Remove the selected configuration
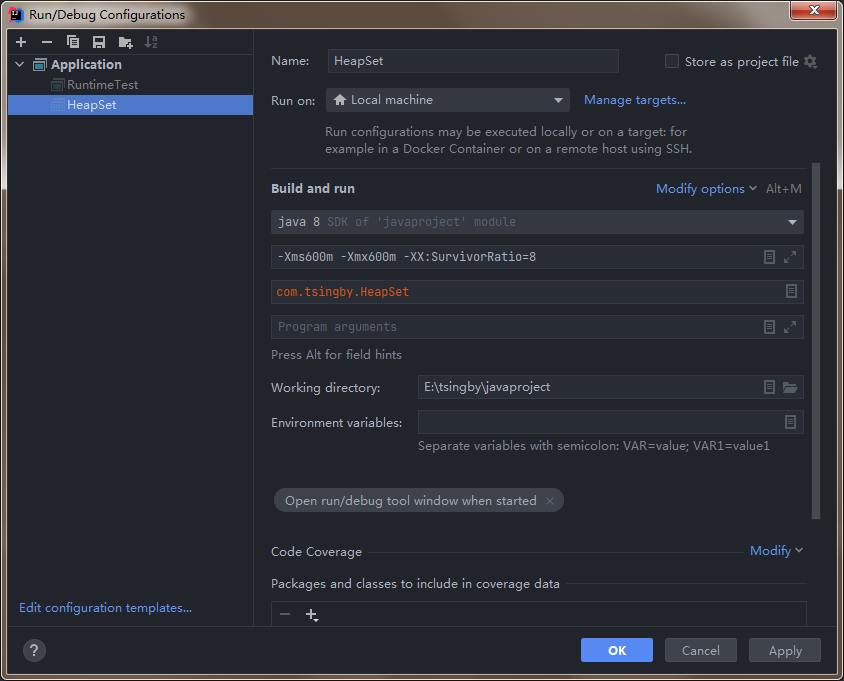The height and width of the screenshot is (681, 844). coord(46,42)
